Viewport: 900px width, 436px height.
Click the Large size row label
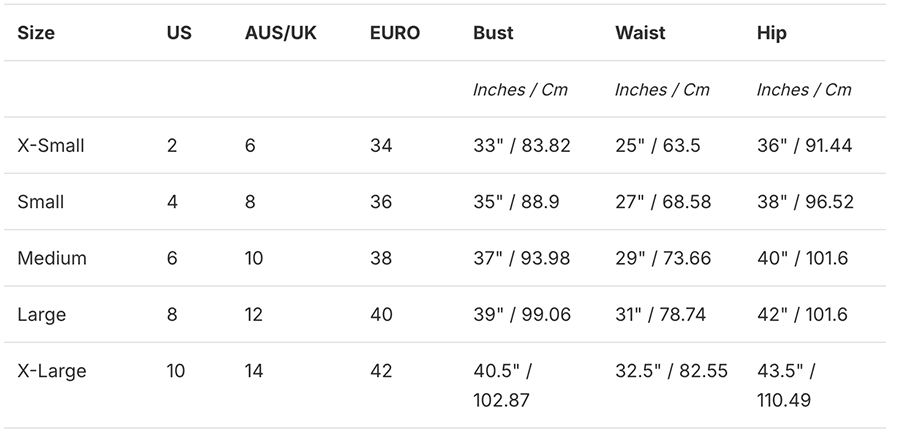41,315
